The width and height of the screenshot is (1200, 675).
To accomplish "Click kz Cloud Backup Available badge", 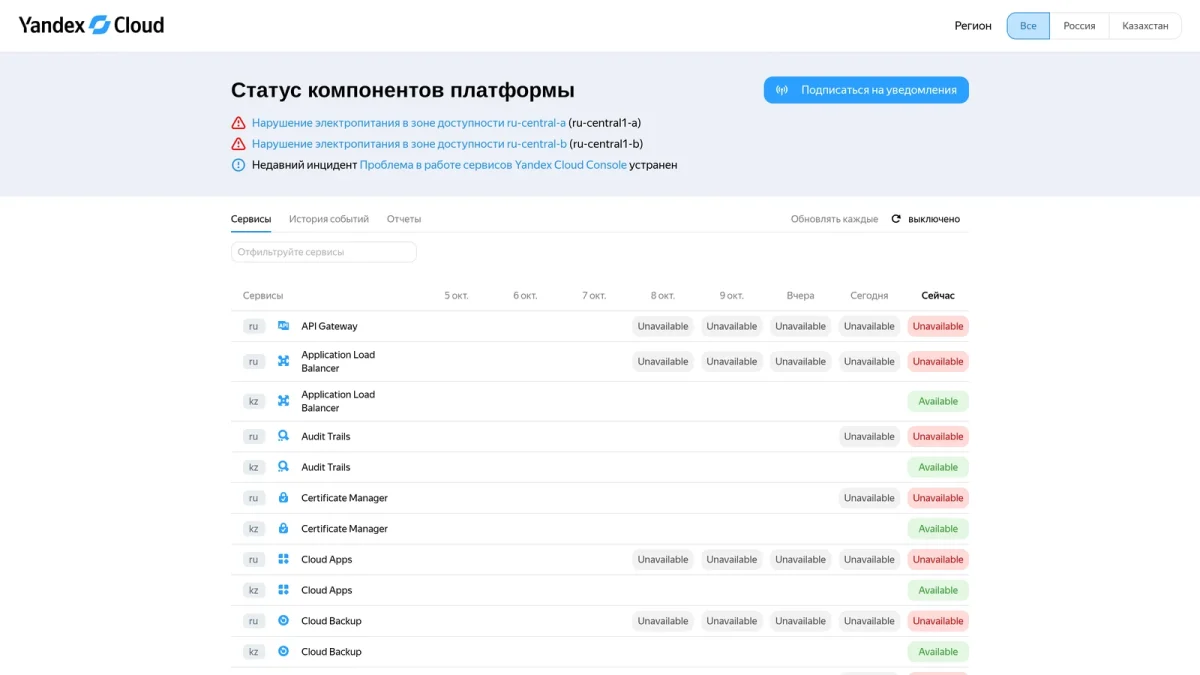I will point(938,651).
